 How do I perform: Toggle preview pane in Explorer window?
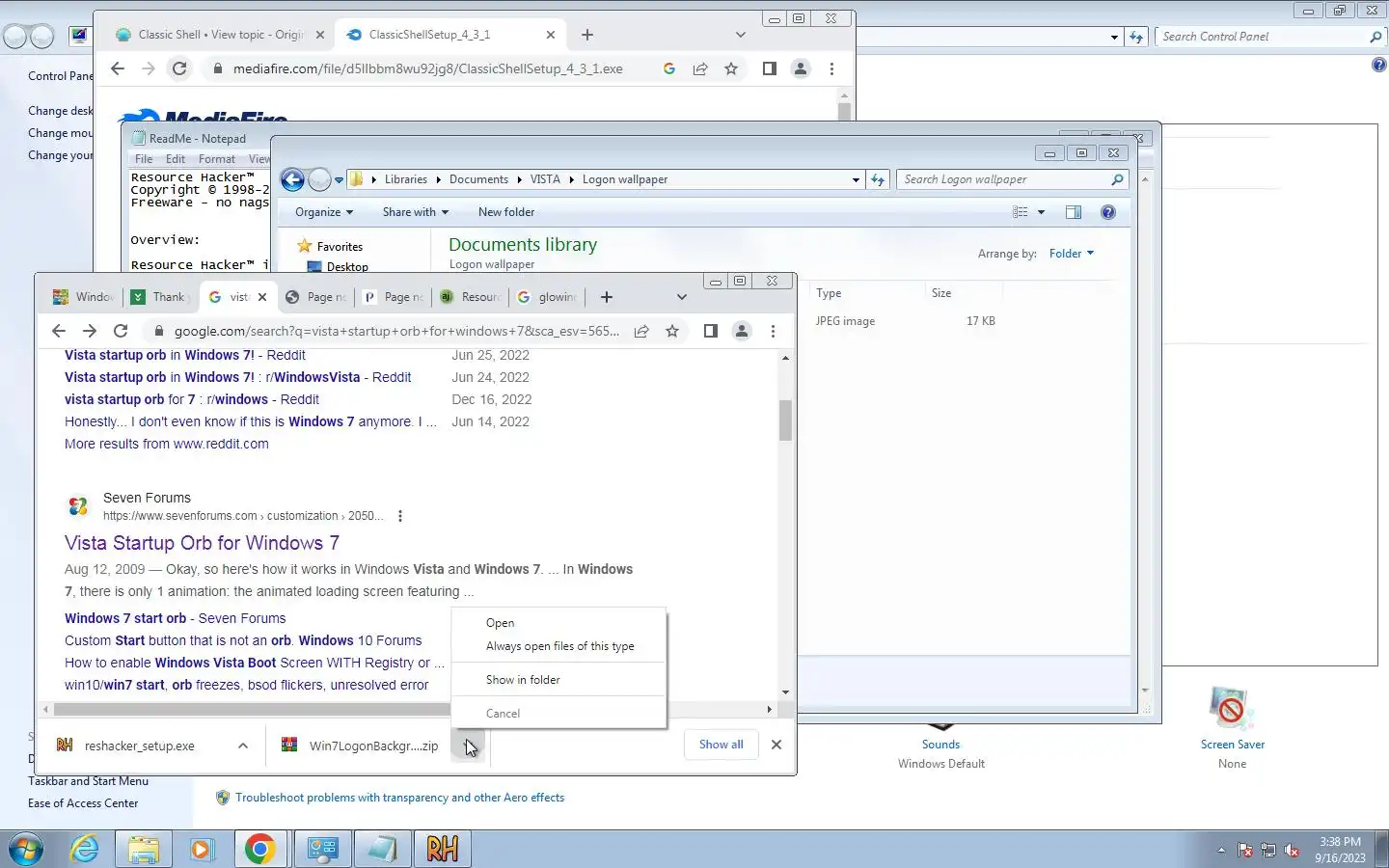(x=1074, y=212)
